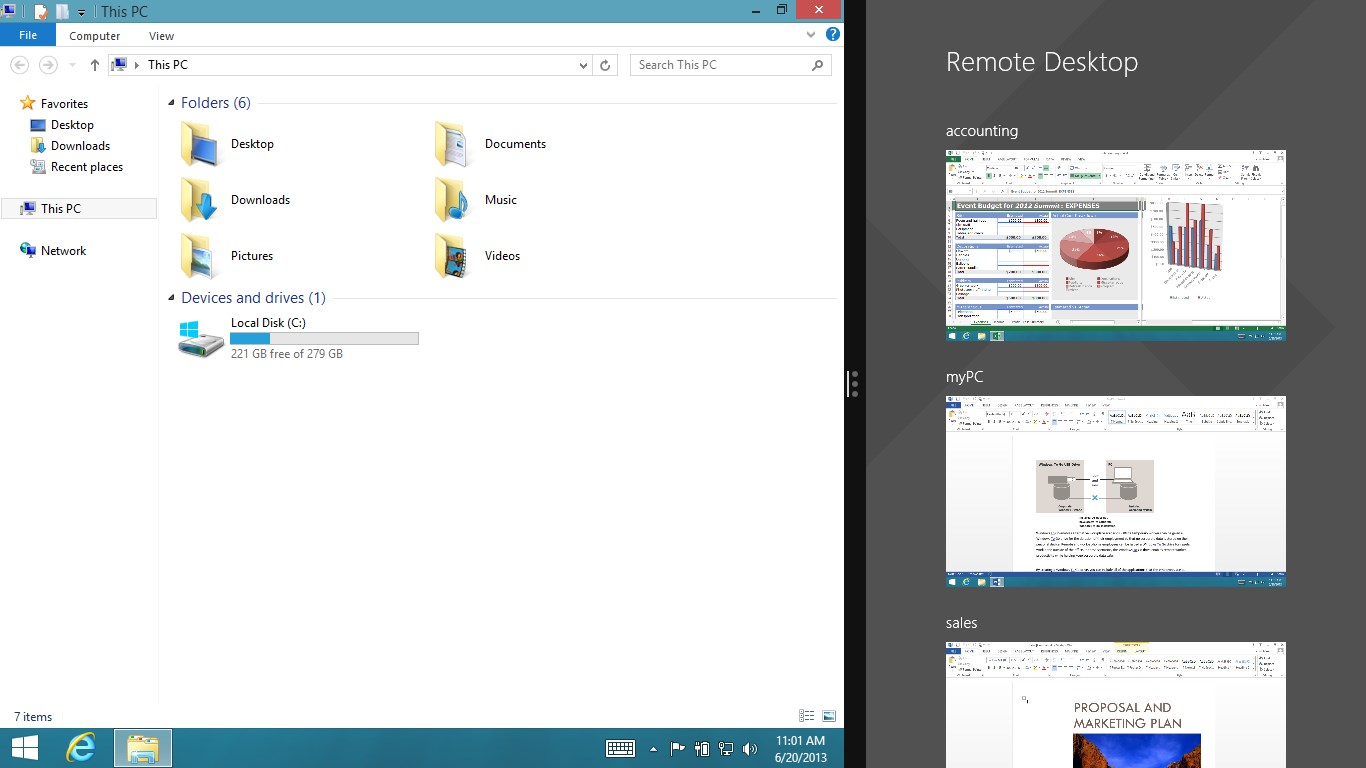Open Internet Explorer from the taskbar

81,748
